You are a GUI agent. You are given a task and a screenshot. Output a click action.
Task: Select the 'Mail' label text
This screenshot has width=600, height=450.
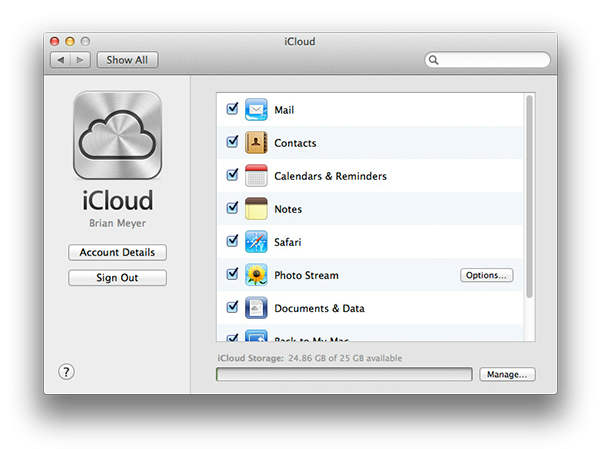click(284, 110)
